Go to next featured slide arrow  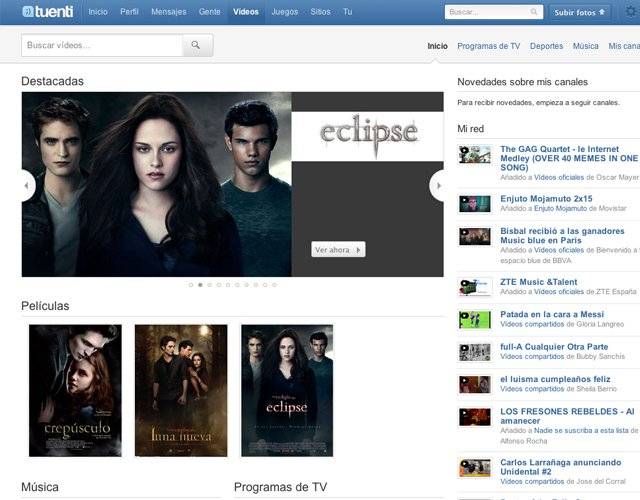(438, 186)
